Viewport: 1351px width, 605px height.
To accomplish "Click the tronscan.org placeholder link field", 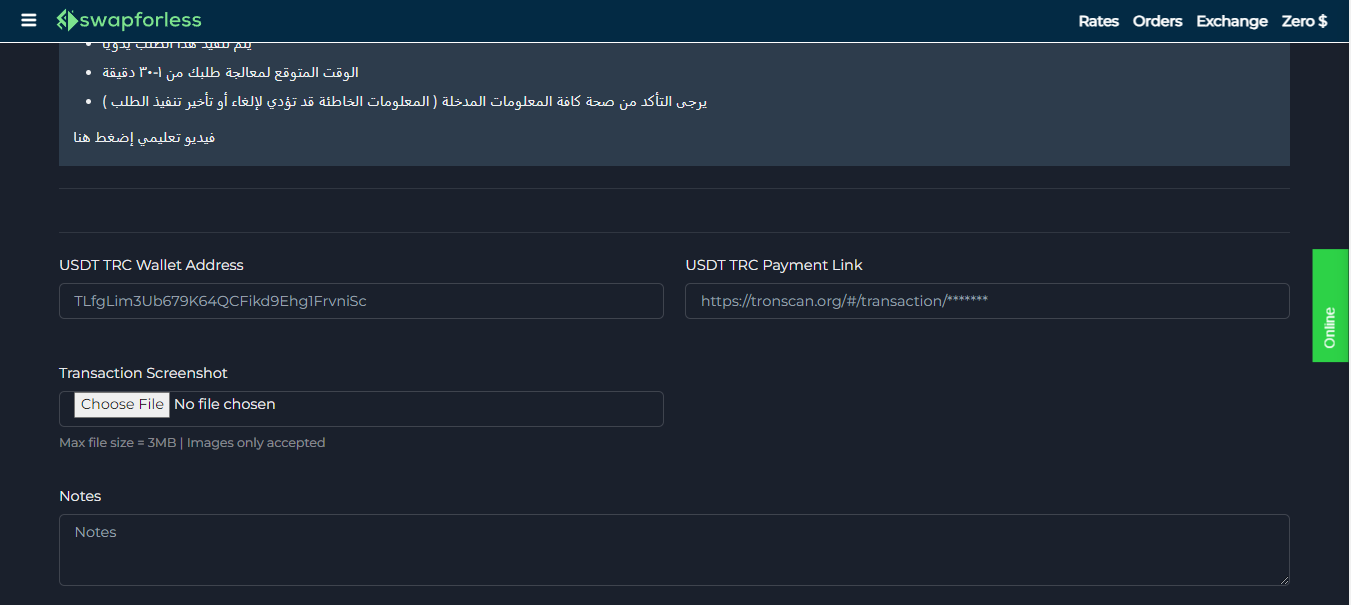I will [x=986, y=300].
